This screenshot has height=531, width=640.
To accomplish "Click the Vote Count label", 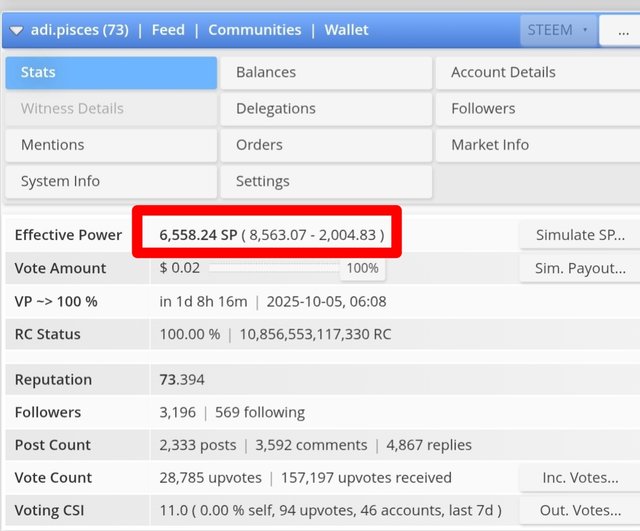I will (53, 478).
